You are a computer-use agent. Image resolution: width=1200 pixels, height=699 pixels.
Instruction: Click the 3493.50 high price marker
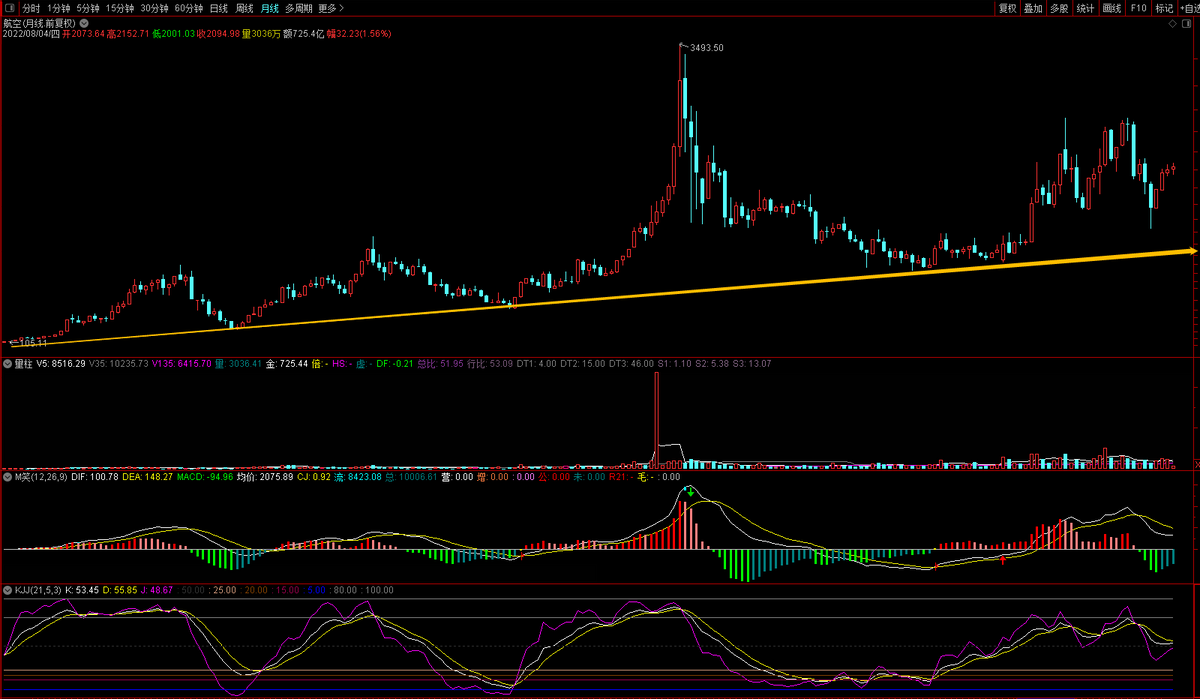coord(706,48)
